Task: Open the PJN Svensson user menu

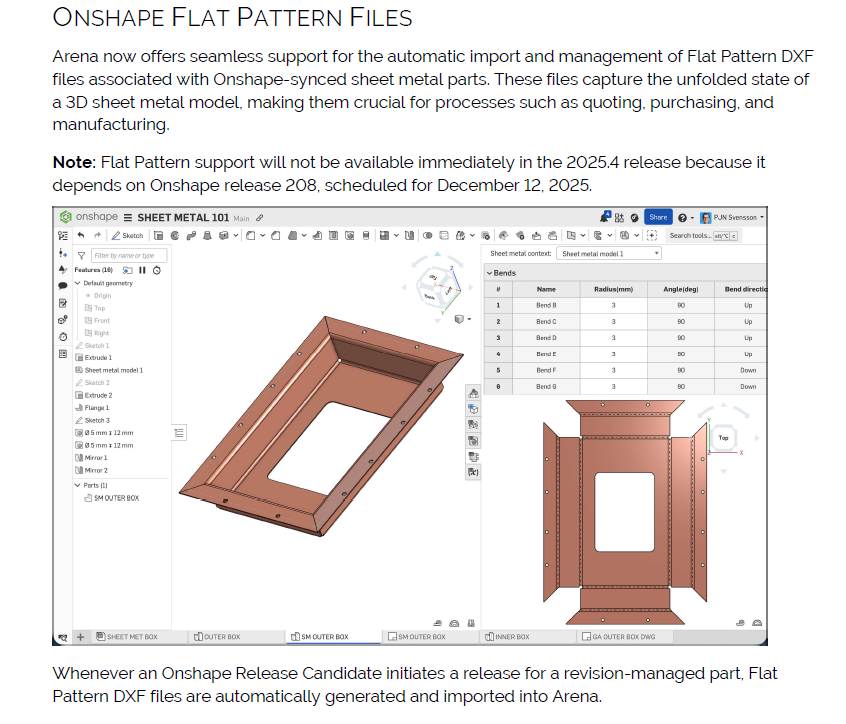Action: coord(732,217)
